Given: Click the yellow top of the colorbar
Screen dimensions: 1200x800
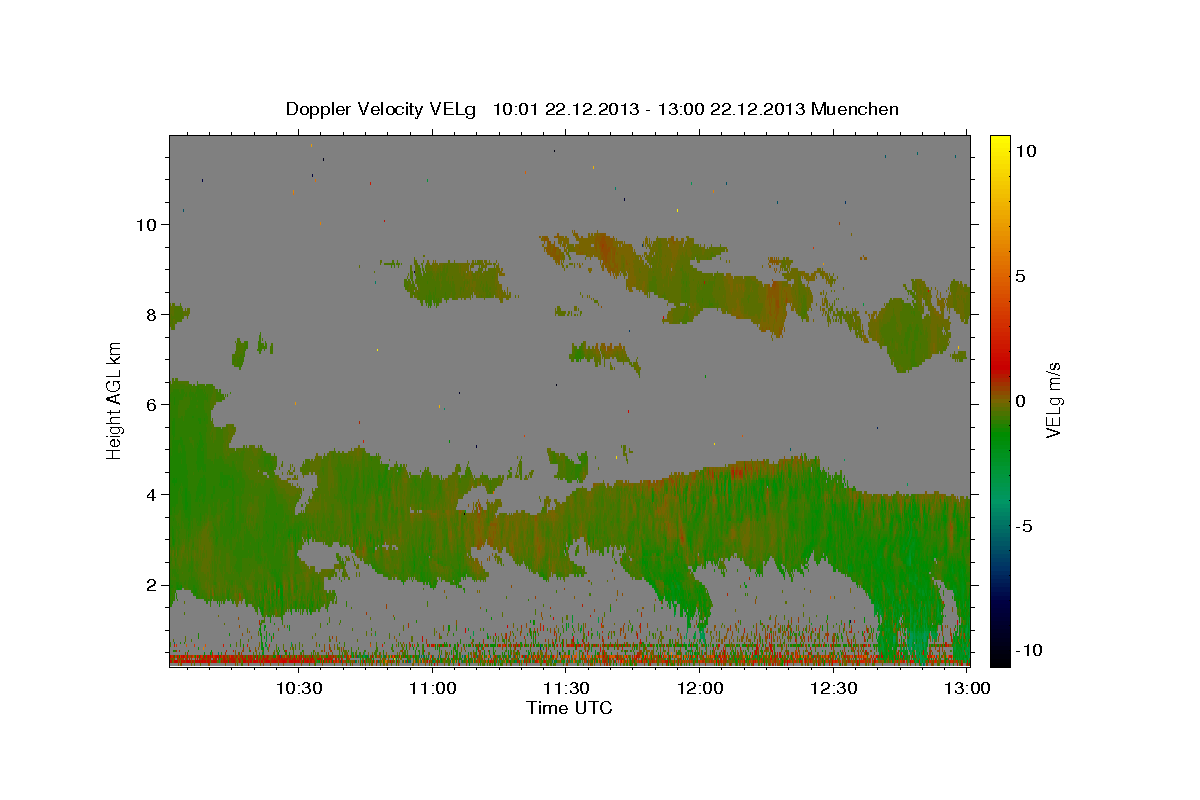Looking at the screenshot, I should click(x=999, y=145).
